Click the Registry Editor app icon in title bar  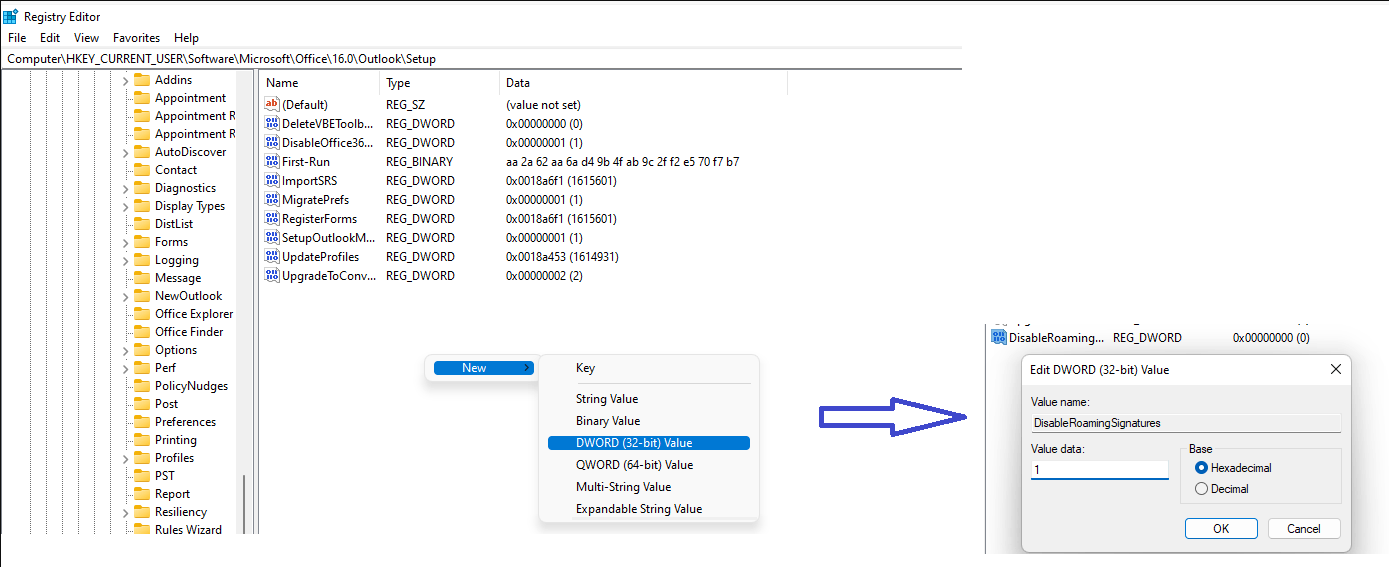pos(10,17)
